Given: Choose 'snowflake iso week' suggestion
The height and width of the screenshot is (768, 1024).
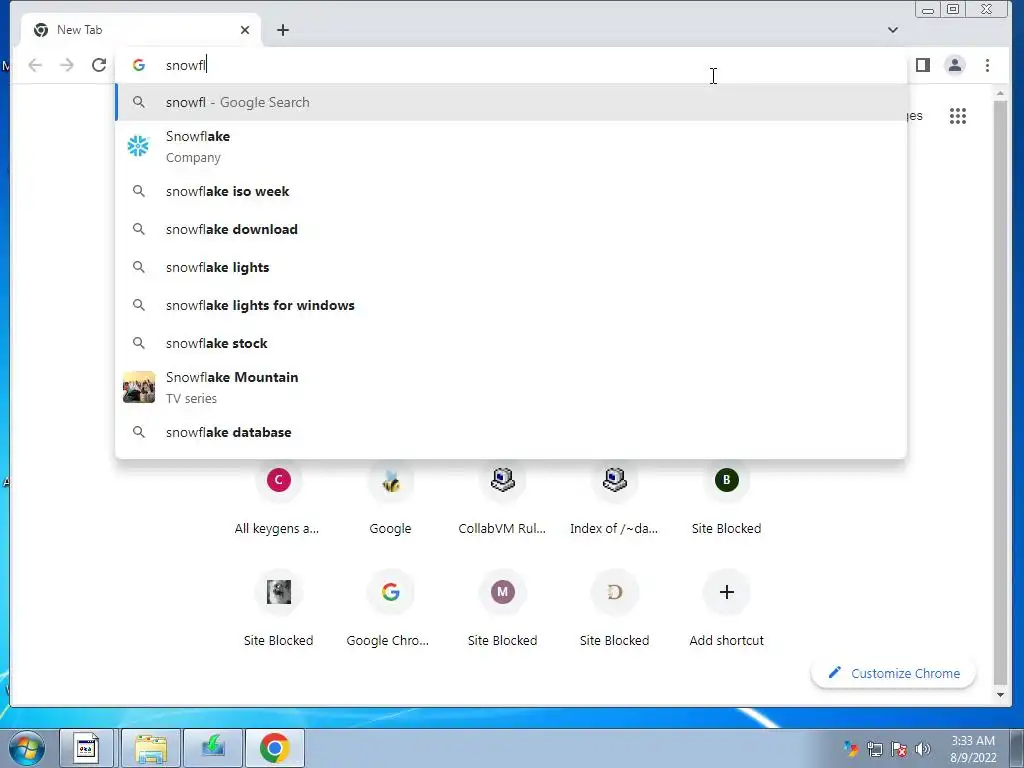Looking at the screenshot, I should pos(511,191).
